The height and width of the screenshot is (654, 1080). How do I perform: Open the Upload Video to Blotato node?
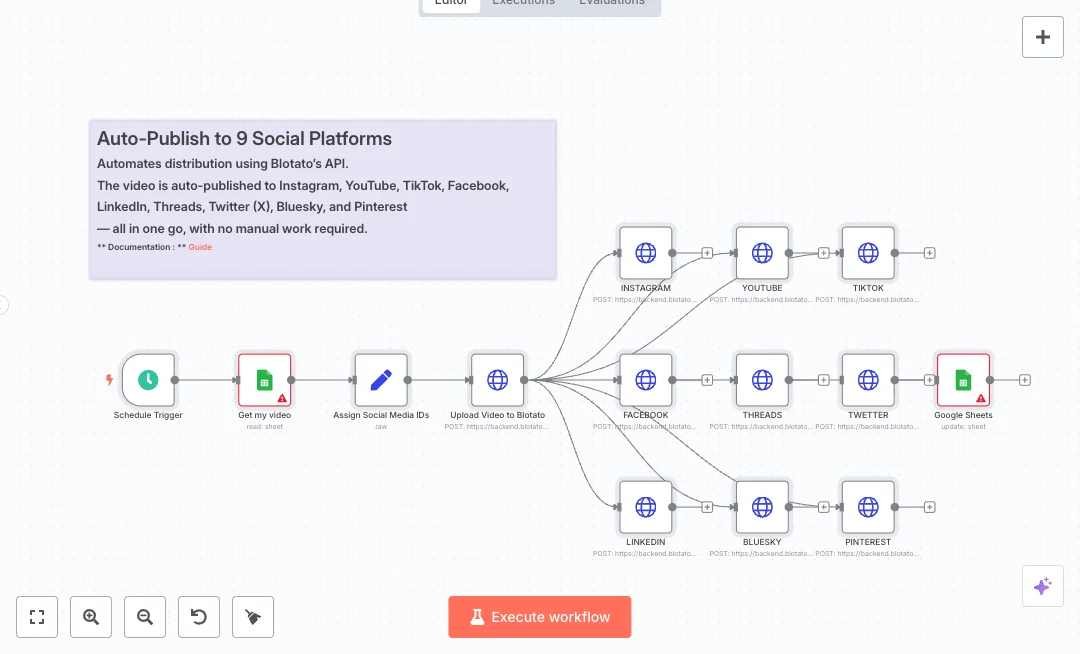497,380
